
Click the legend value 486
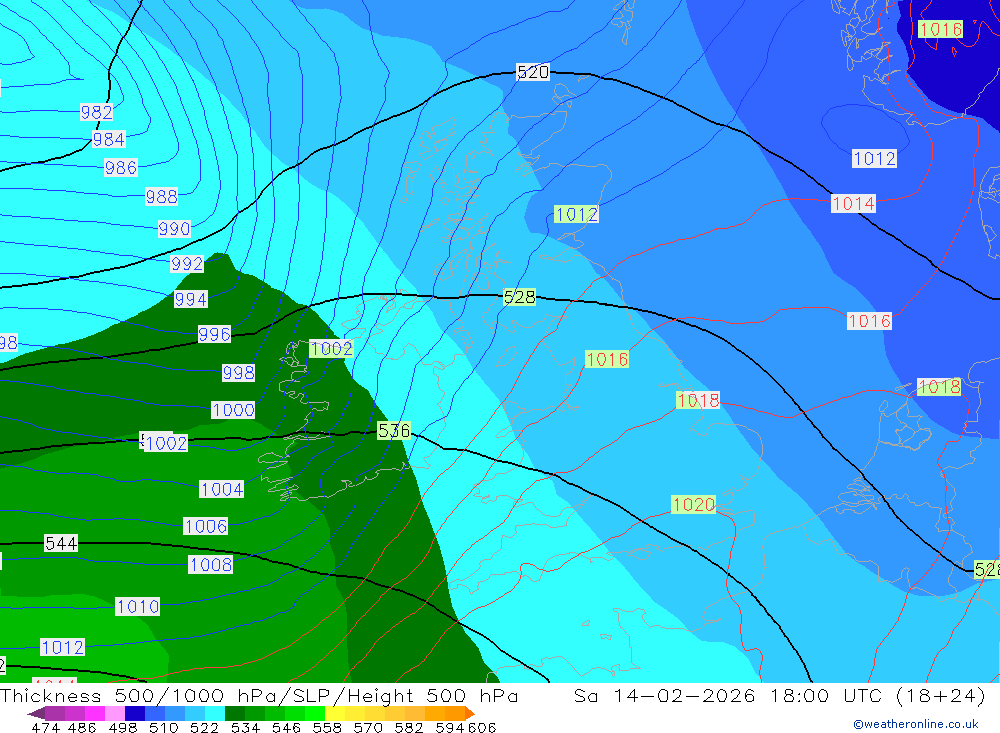click(82, 728)
